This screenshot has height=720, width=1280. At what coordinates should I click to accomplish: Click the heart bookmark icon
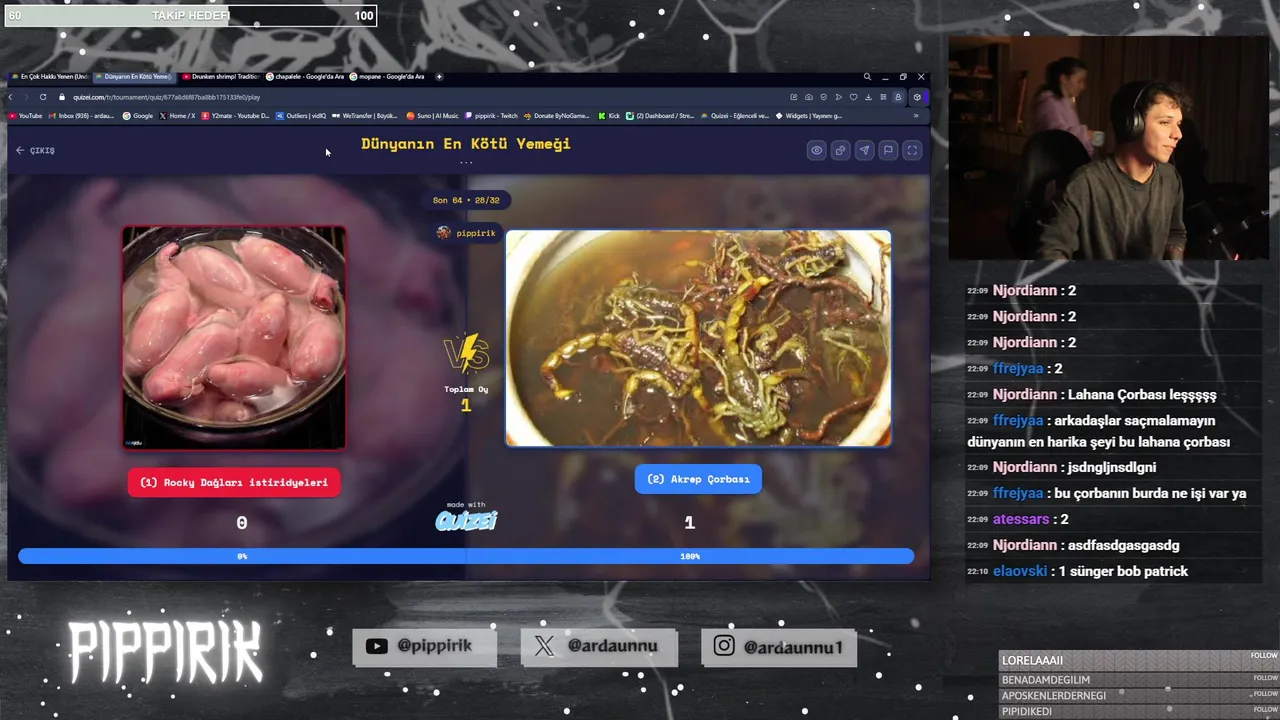(854, 97)
